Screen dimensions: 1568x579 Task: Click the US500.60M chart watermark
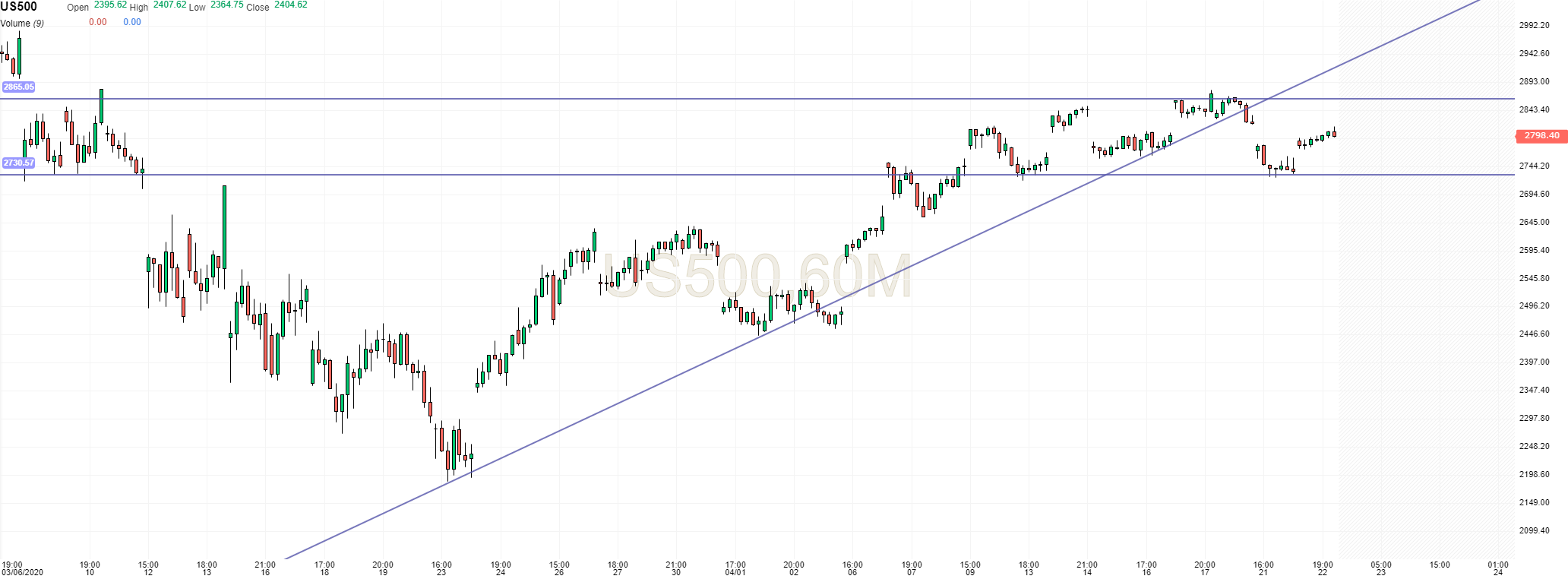757,277
